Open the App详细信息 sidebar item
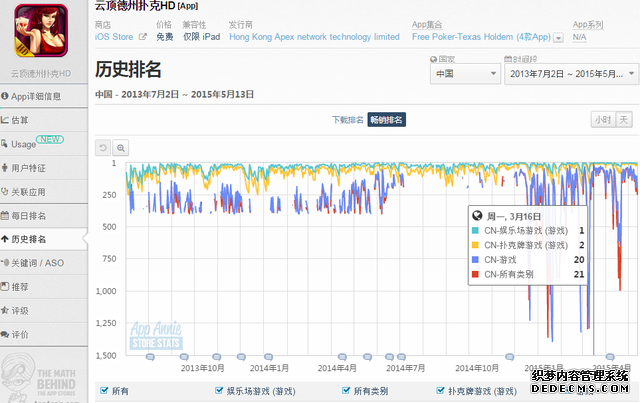The image size is (640, 403). coord(44,96)
